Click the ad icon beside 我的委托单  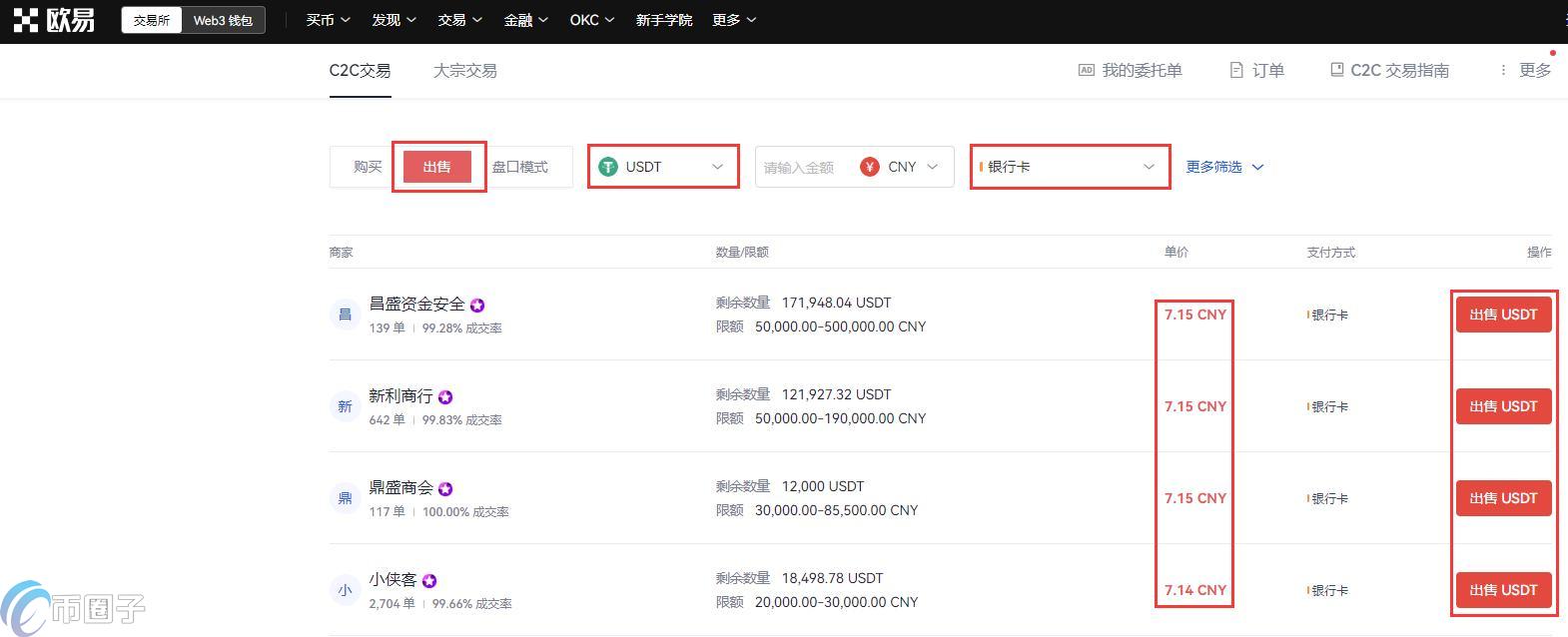point(1086,70)
